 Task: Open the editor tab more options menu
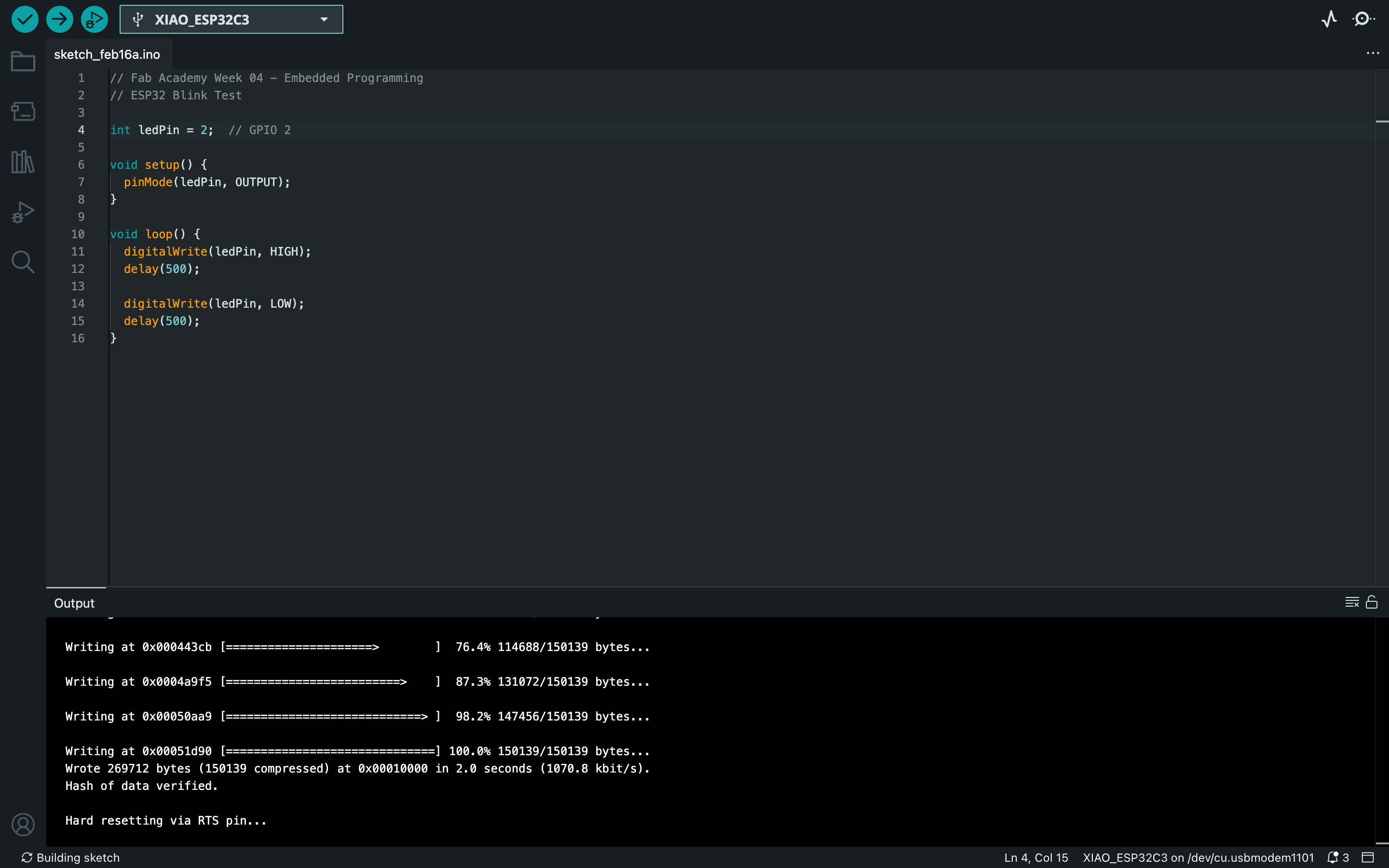1372,54
